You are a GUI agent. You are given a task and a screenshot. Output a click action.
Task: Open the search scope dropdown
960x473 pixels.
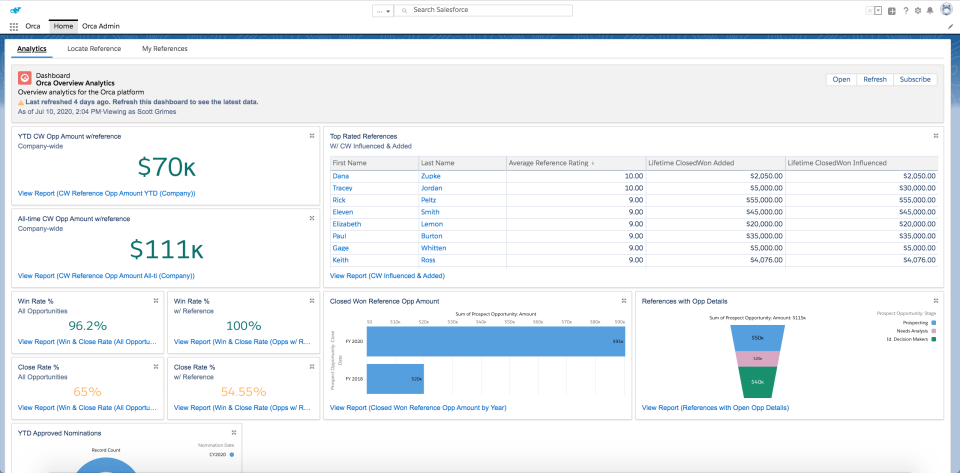point(383,10)
